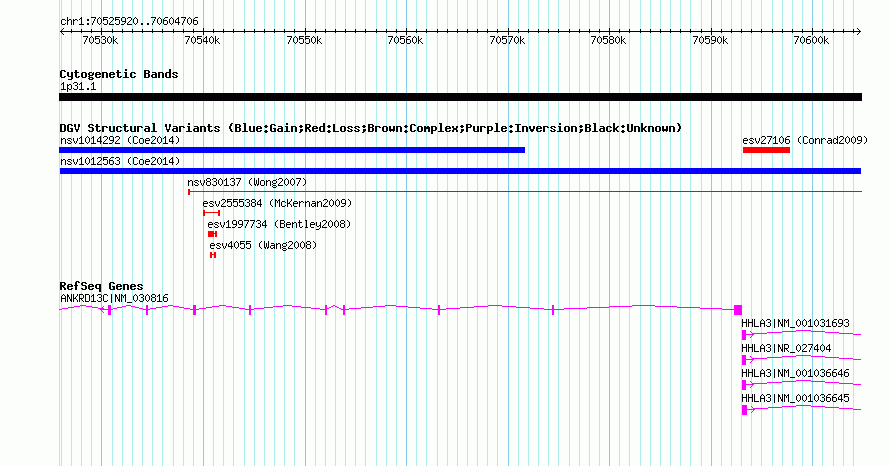Click the 70540k ruler position
The width and height of the screenshot is (890, 466).
202,40
